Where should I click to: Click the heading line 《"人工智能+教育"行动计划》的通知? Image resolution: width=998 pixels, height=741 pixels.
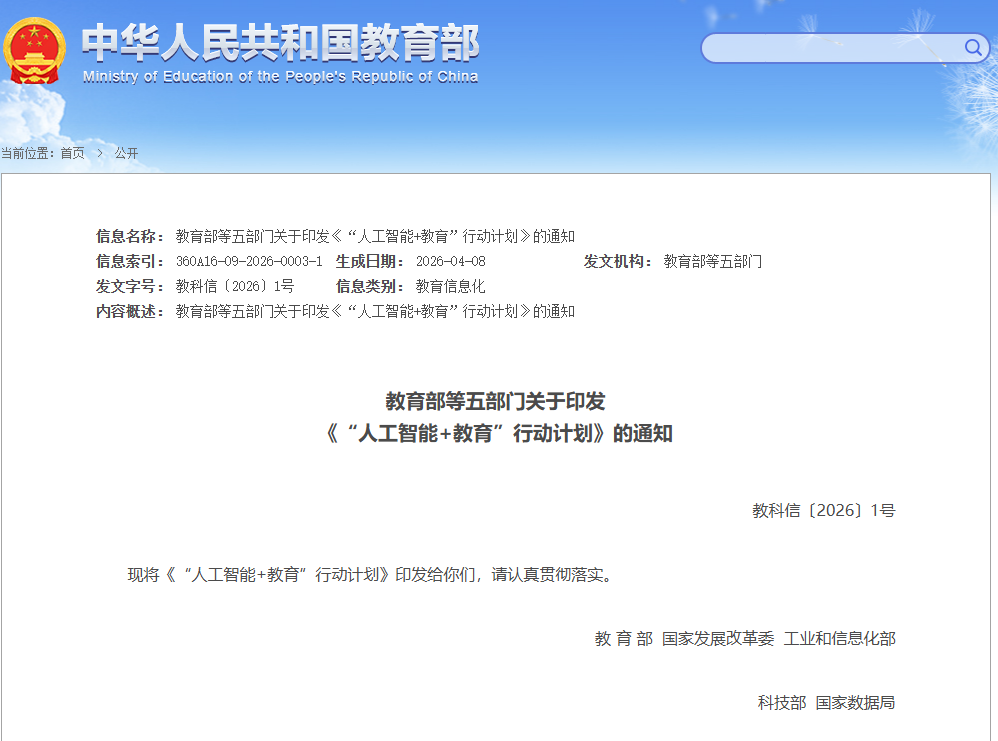(x=499, y=434)
